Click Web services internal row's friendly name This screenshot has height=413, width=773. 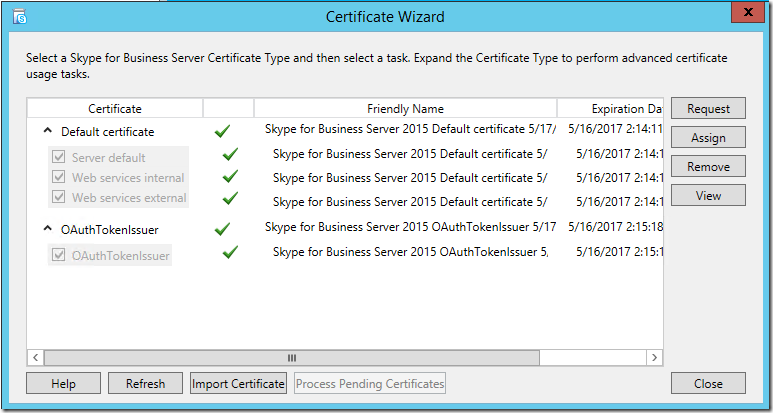410,178
